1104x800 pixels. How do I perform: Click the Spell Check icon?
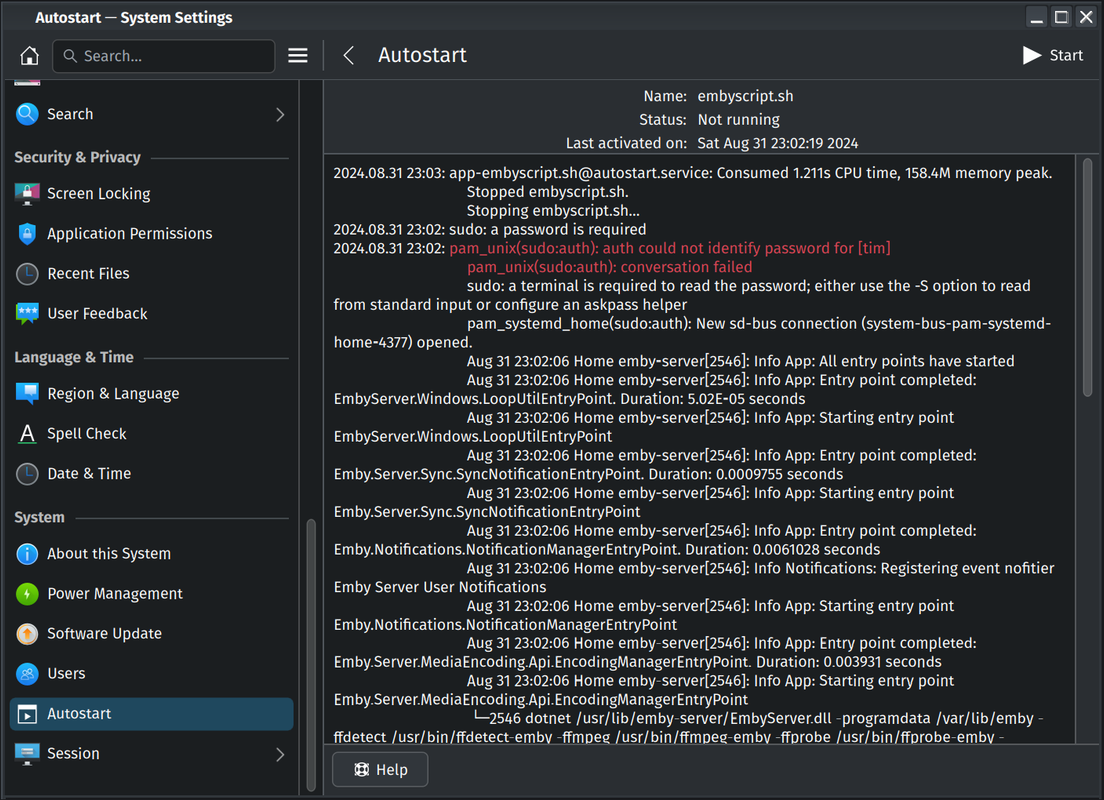coord(27,434)
